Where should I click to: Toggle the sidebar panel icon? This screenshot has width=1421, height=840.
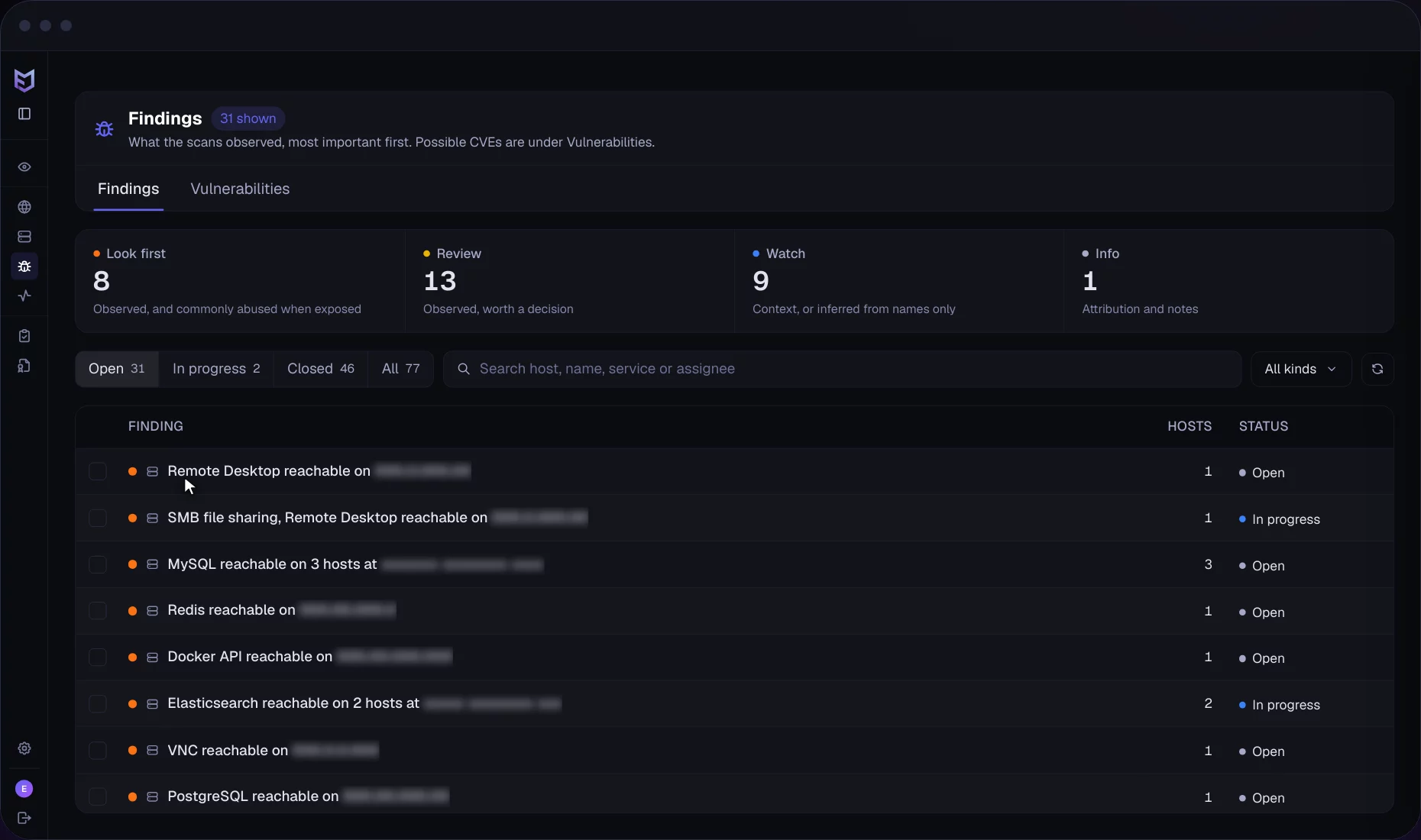pos(24,114)
